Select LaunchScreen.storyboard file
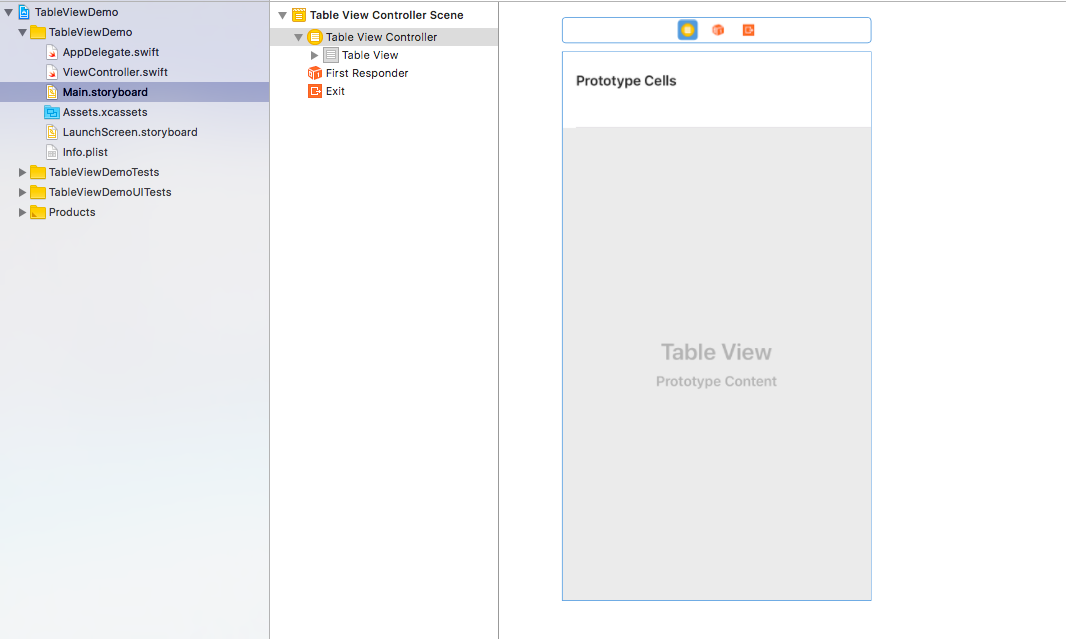Viewport: 1066px width, 639px height. (129, 132)
